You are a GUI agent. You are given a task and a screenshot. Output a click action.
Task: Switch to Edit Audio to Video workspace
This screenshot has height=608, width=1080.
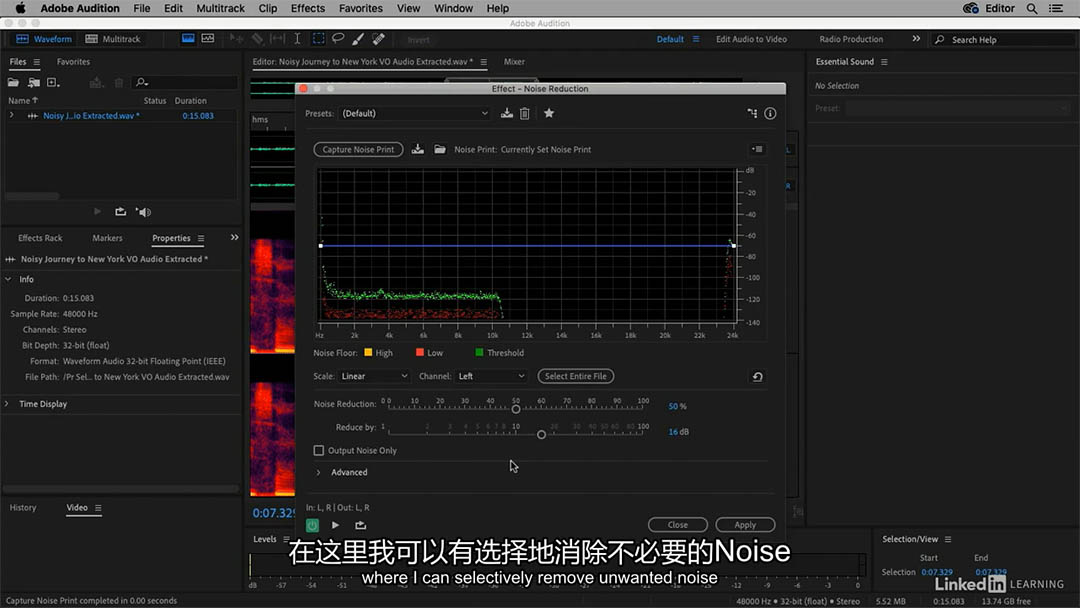[x=751, y=39]
